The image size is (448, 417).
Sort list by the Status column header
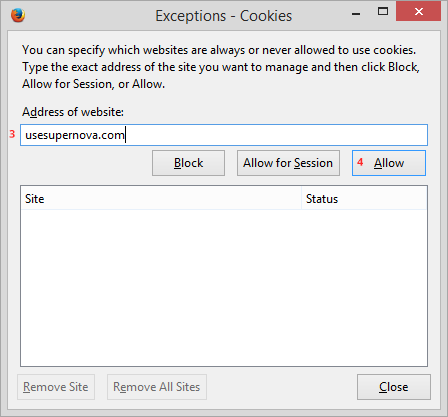[364, 199]
